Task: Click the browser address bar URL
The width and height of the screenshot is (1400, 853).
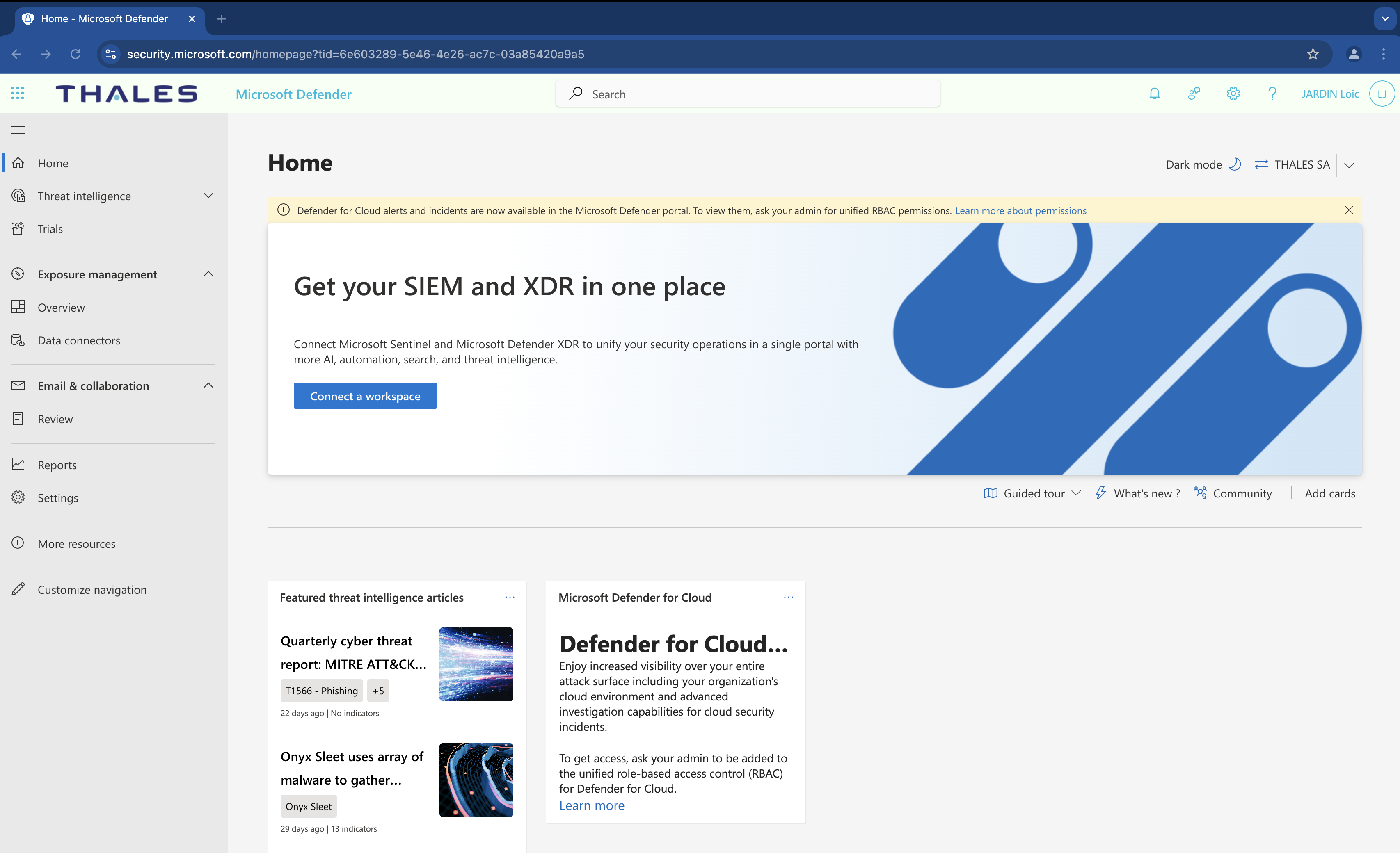Action: coord(356,54)
